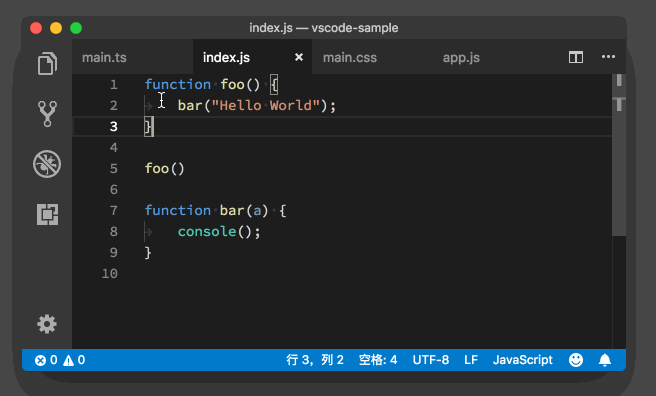The image size is (656, 396).
Task: Close the index.js tab
Action: click(299, 57)
